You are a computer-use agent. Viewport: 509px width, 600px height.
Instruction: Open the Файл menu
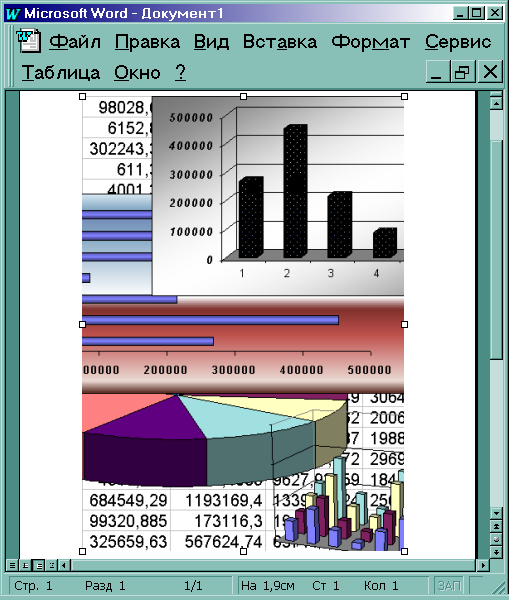click(75, 41)
